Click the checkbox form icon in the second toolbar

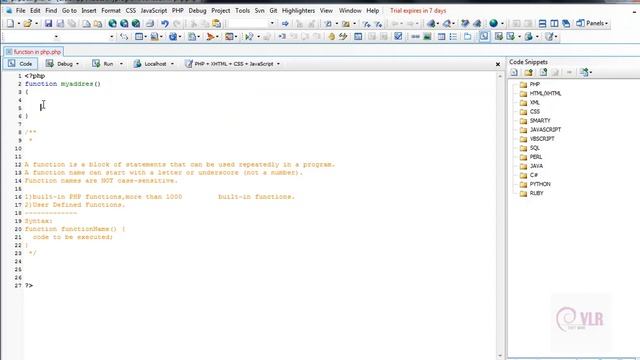pyautogui.click(x=398, y=37)
